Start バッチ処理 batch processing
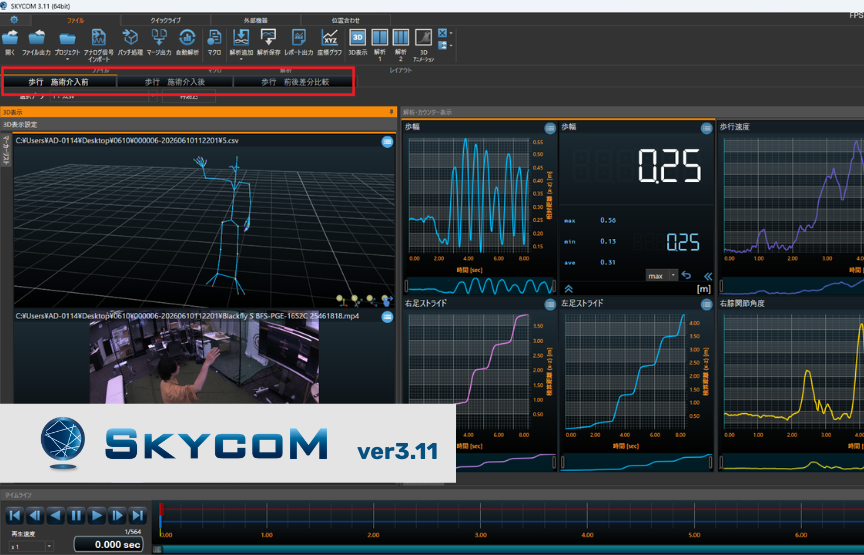Viewport: 864px width, 555px height. 130,37
